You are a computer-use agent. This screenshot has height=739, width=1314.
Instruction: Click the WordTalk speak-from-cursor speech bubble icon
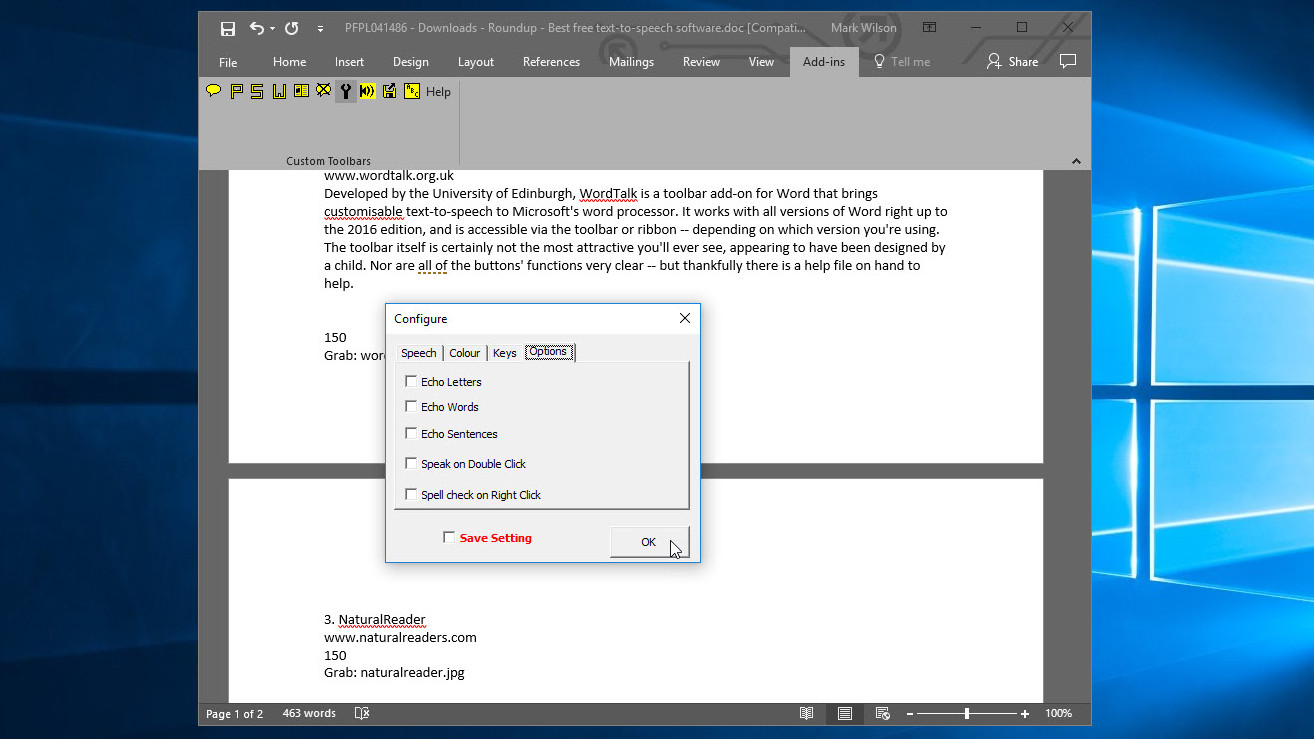tap(213, 91)
